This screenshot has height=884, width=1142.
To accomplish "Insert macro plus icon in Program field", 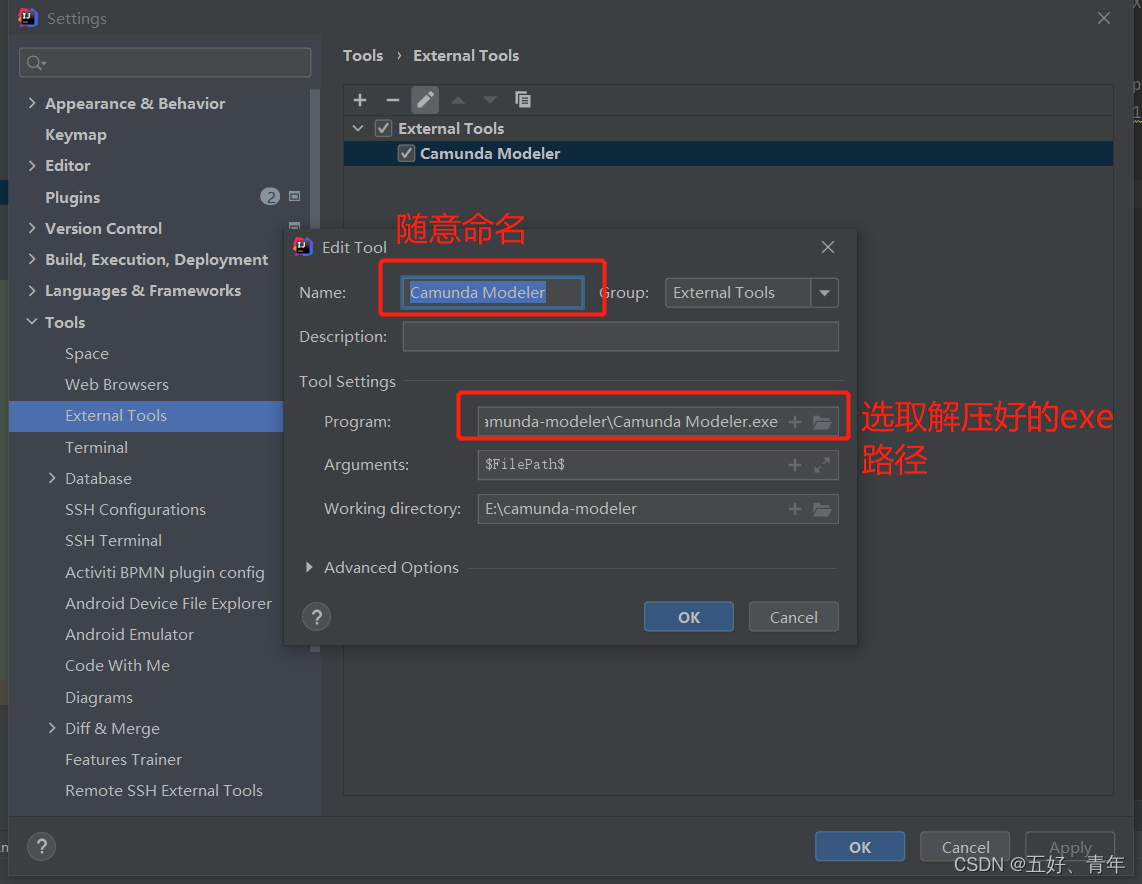I will tap(795, 422).
